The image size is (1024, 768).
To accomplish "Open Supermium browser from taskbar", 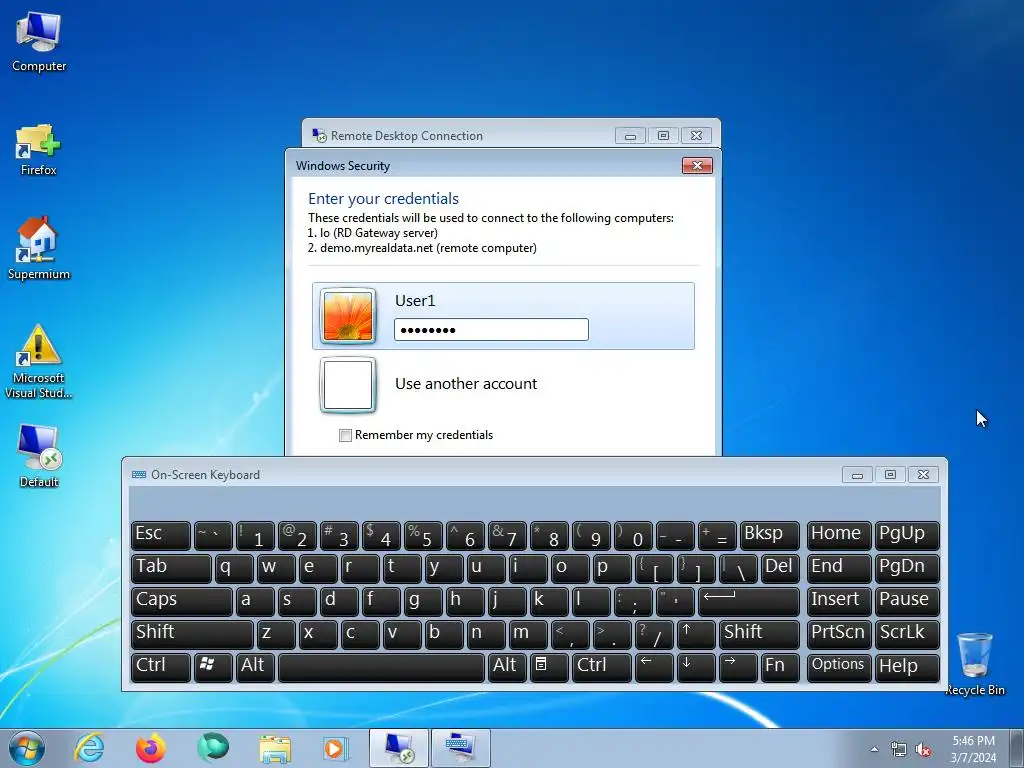I will coord(213,748).
